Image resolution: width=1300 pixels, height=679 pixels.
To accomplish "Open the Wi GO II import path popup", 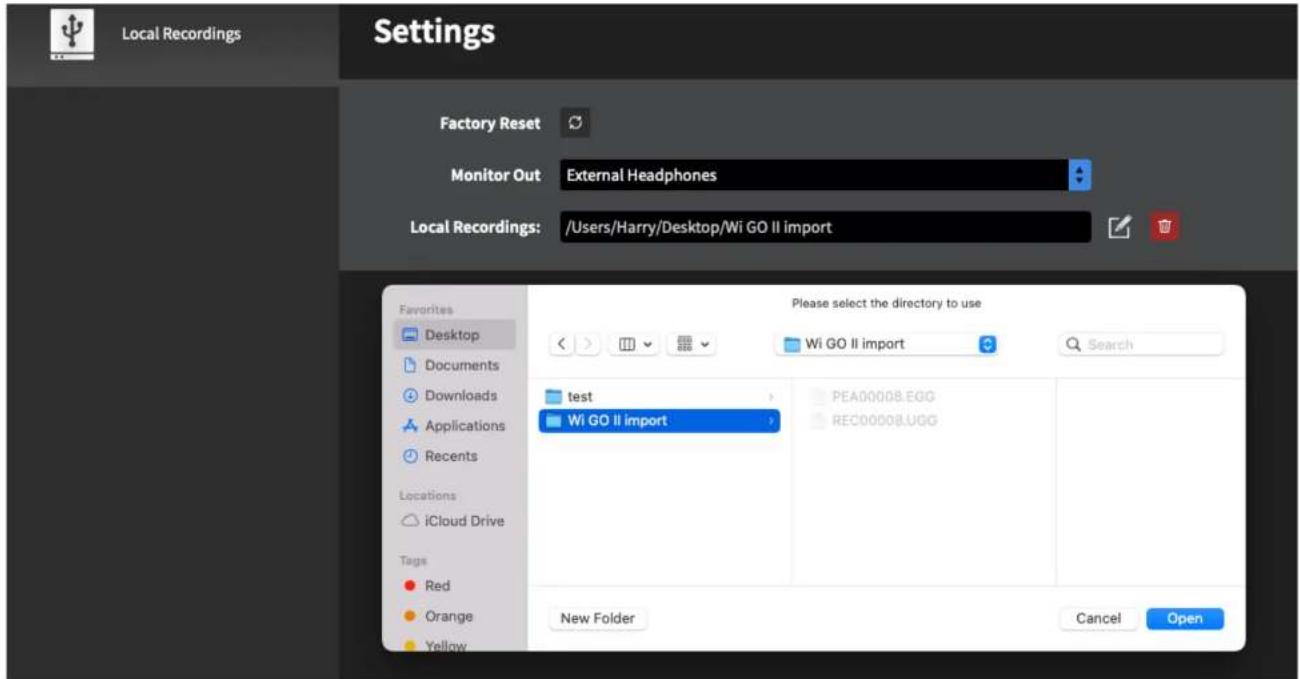I will pos(888,344).
